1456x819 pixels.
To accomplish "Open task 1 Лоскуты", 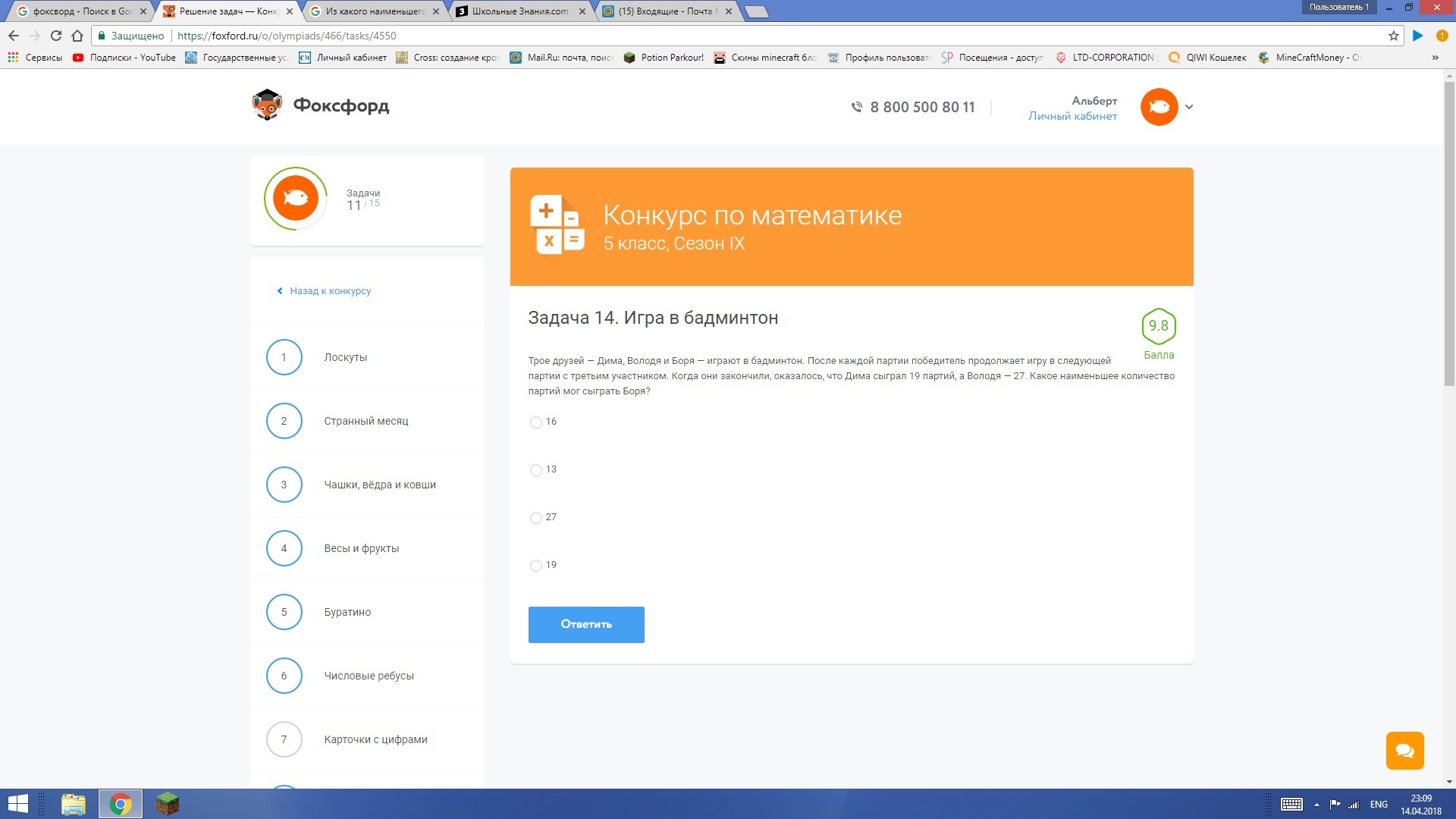I will [367, 357].
